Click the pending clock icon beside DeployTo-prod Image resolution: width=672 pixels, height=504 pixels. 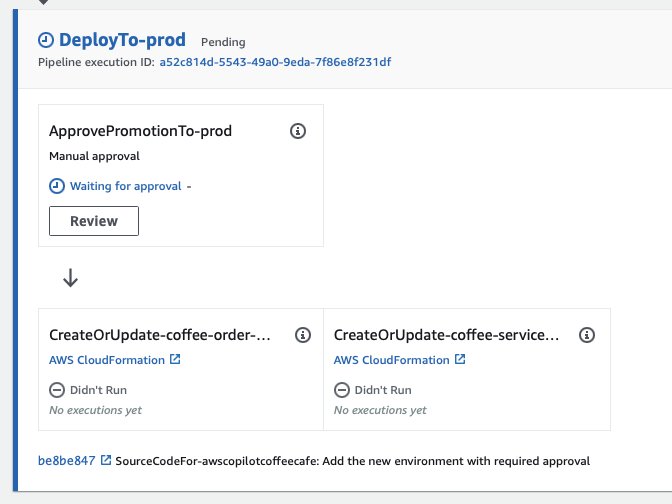click(46, 40)
